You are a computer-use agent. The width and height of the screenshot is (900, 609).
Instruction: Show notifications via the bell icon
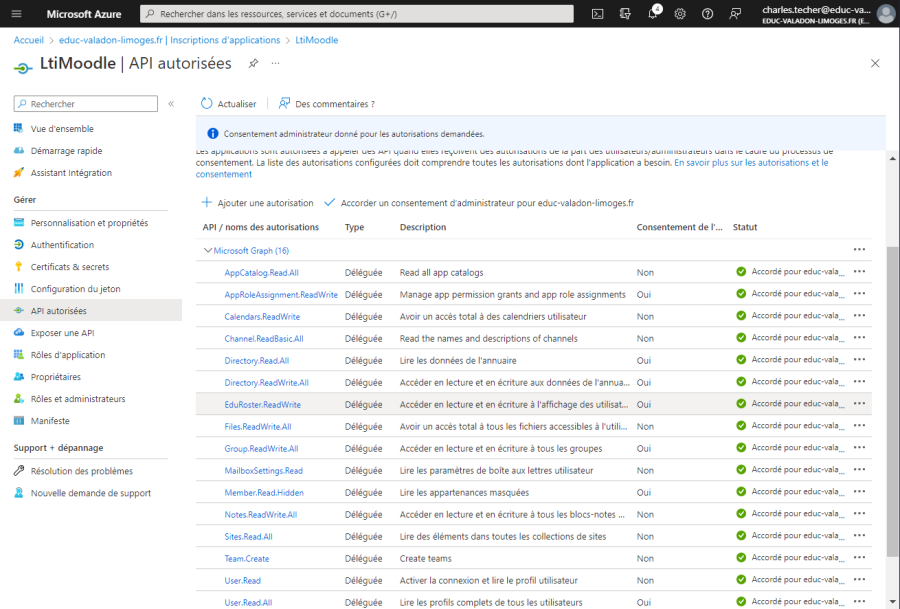[653, 14]
